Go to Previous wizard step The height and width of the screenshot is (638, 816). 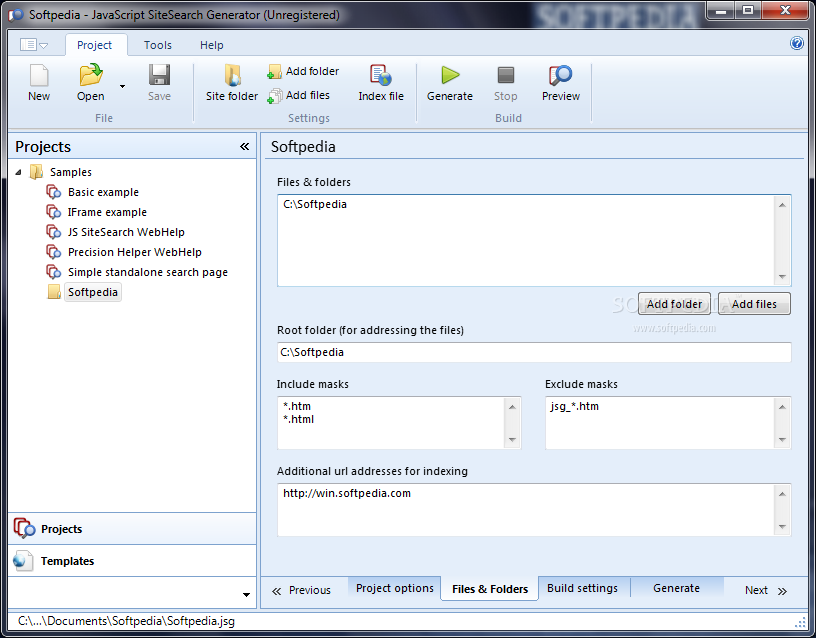coord(301,590)
